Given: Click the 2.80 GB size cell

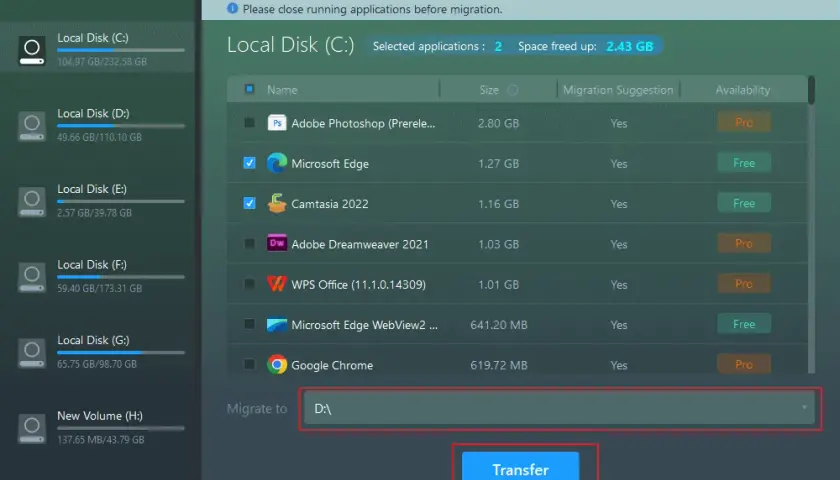Looking at the screenshot, I should point(498,123).
